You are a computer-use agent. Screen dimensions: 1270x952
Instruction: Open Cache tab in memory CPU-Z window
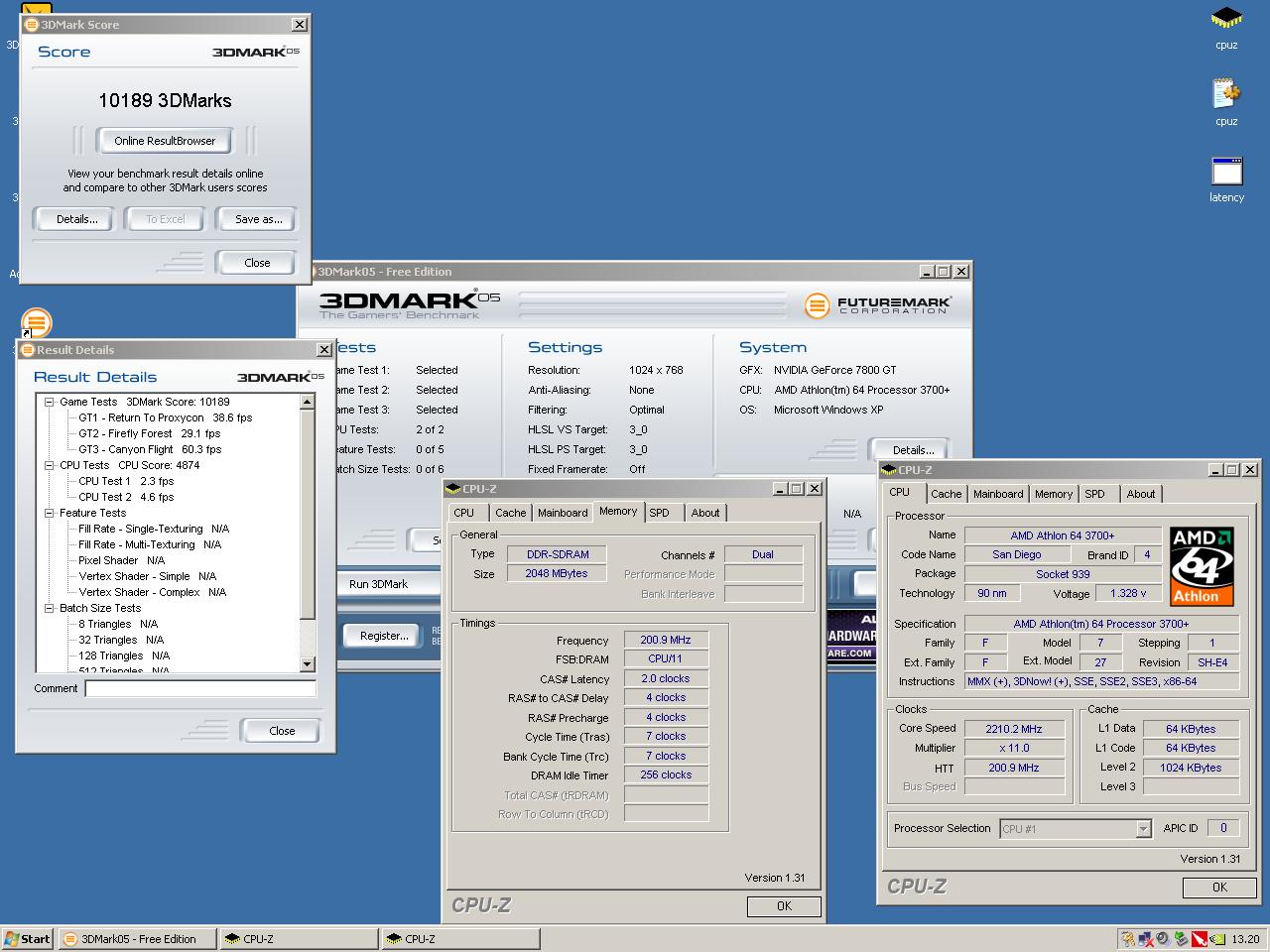click(x=511, y=513)
